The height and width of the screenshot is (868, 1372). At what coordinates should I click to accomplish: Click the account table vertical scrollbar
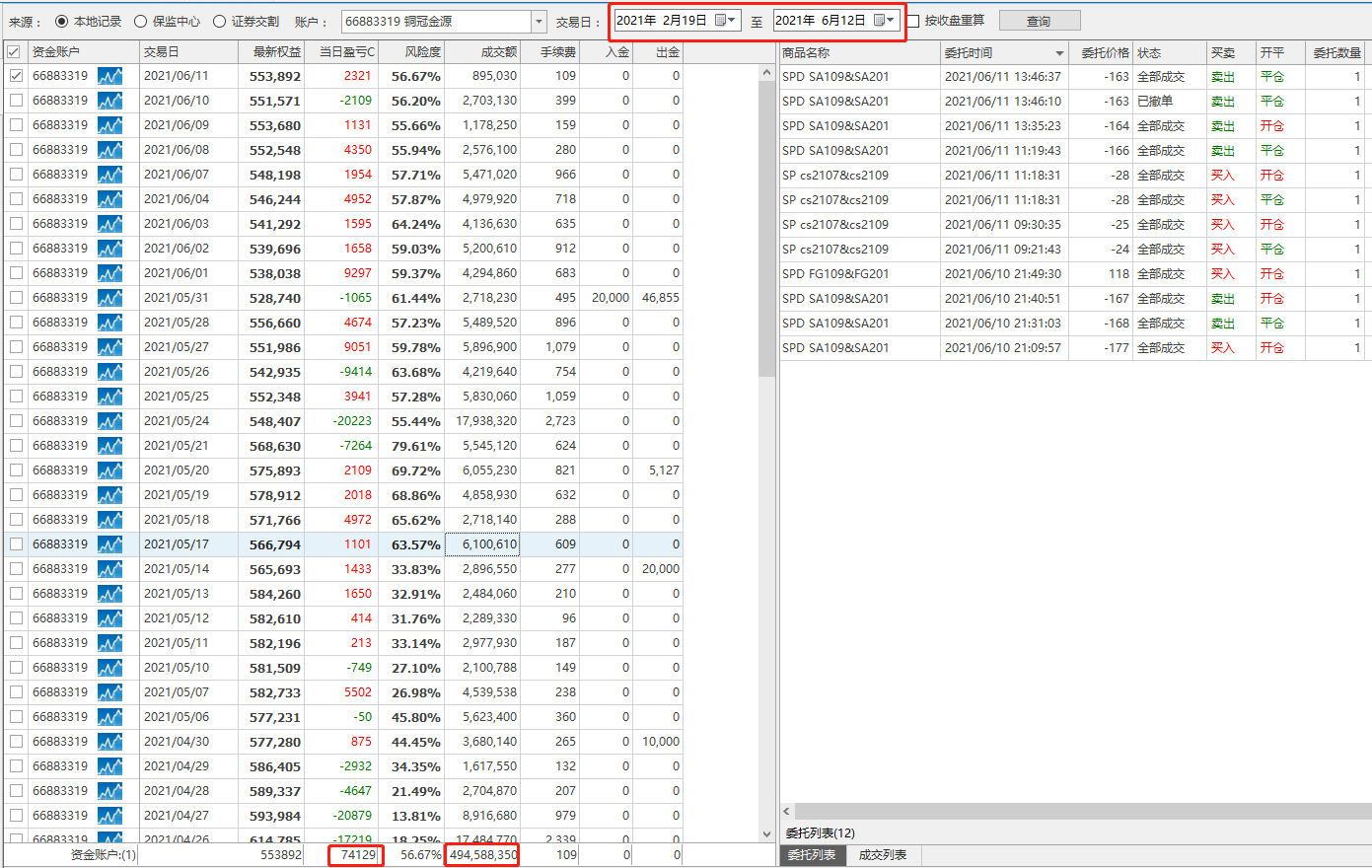[767, 227]
